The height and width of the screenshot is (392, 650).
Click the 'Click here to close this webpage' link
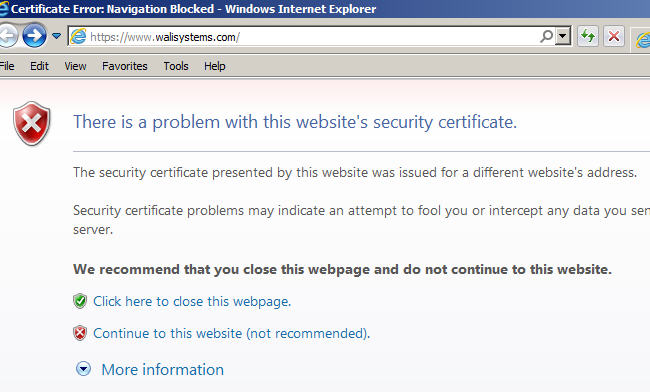pyautogui.click(x=192, y=301)
